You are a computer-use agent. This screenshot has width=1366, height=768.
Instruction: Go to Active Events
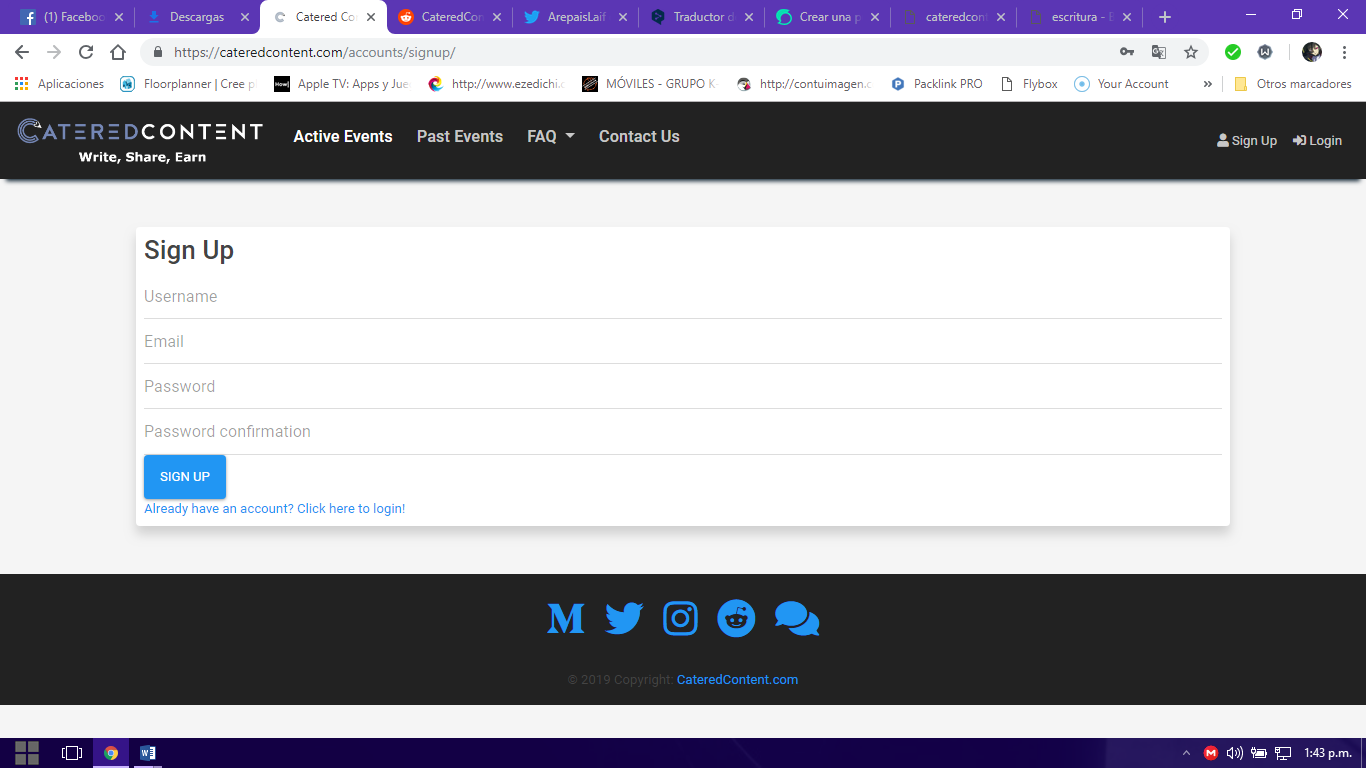coord(343,136)
